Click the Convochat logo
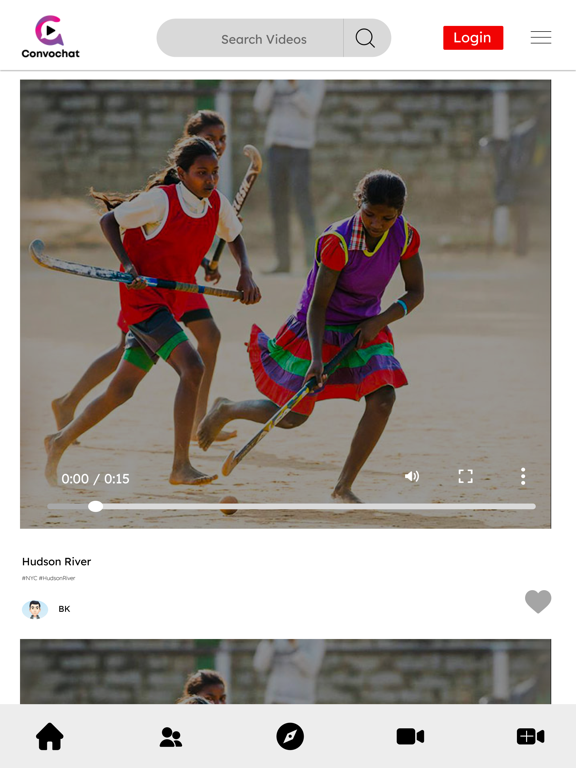The height and width of the screenshot is (768, 576). [x=50, y=37]
